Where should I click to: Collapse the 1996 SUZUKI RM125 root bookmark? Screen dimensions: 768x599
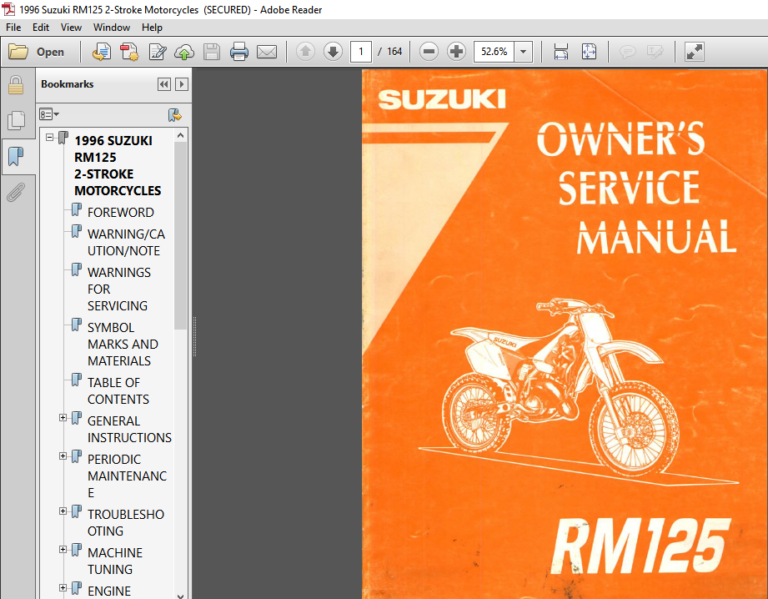pos(49,138)
